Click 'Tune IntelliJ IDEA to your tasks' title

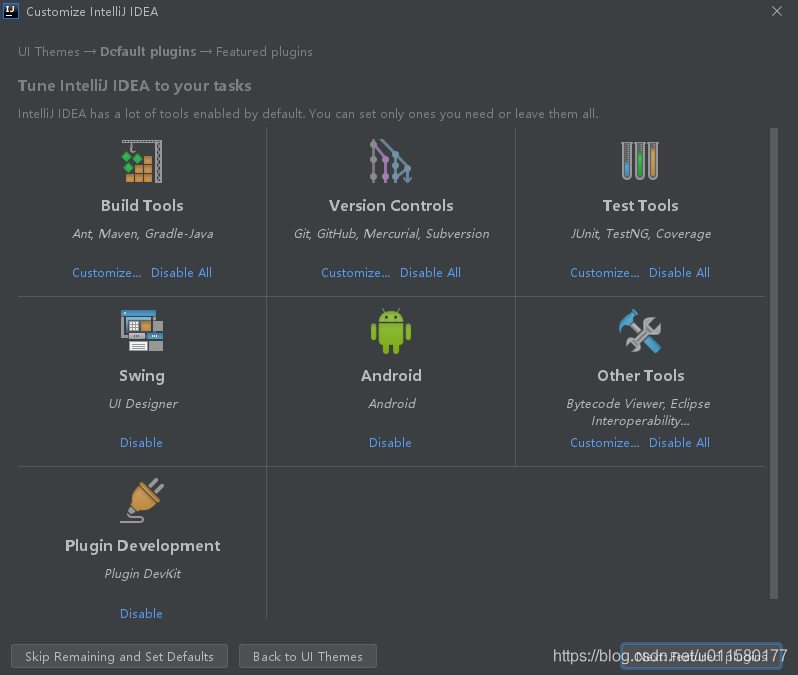click(135, 86)
